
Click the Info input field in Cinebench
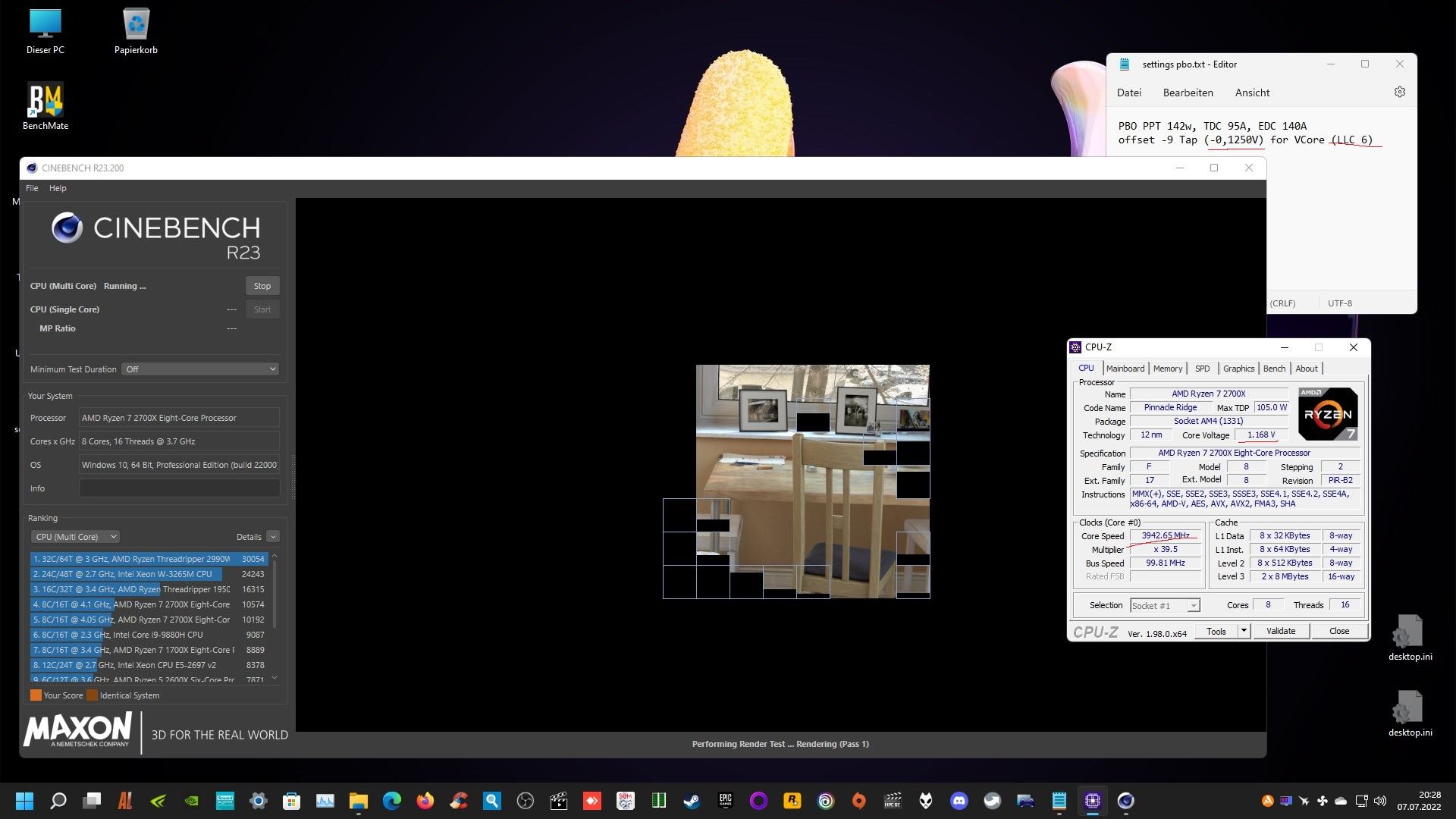point(179,488)
